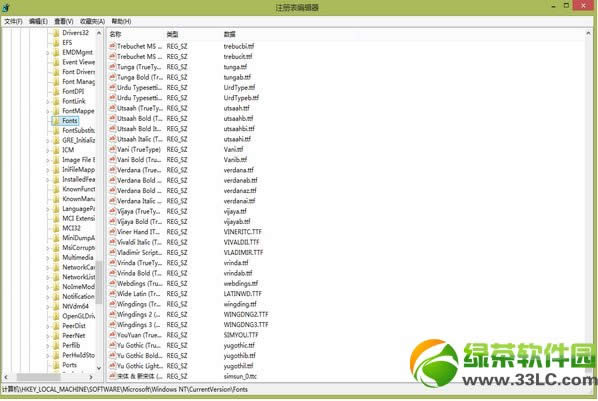This screenshot has height=401, width=598.
Task: Expand the GRE_Initialize key node
Action: pyautogui.click(x=48, y=140)
